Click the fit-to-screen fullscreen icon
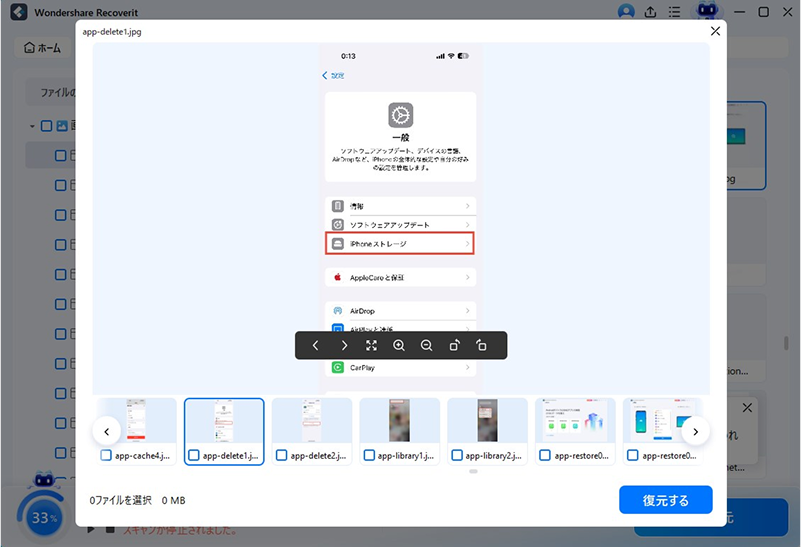The height and width of the screenshot is (547, 801). point(371,345)
